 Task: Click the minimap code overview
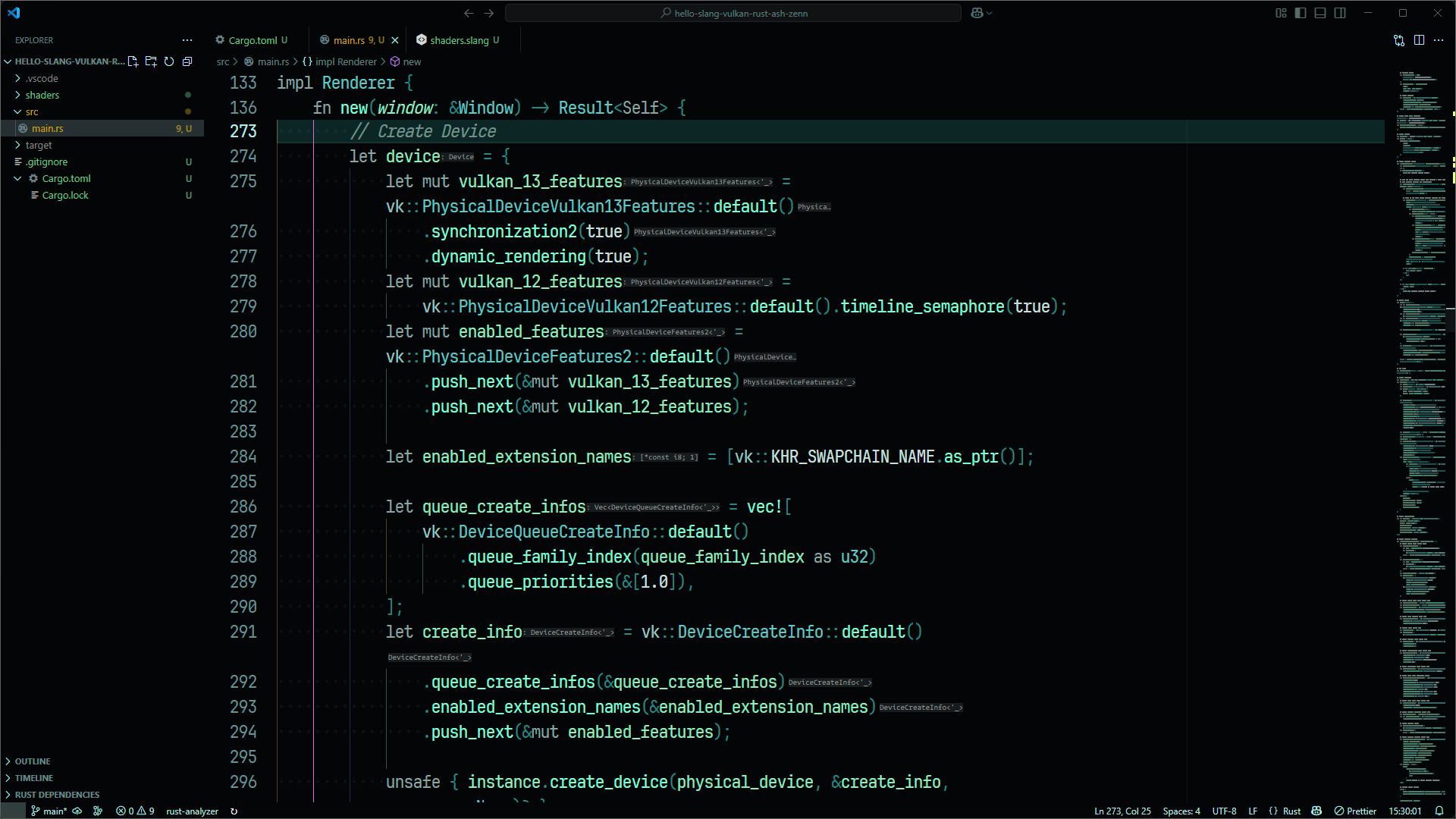[x=1422, y=379]
